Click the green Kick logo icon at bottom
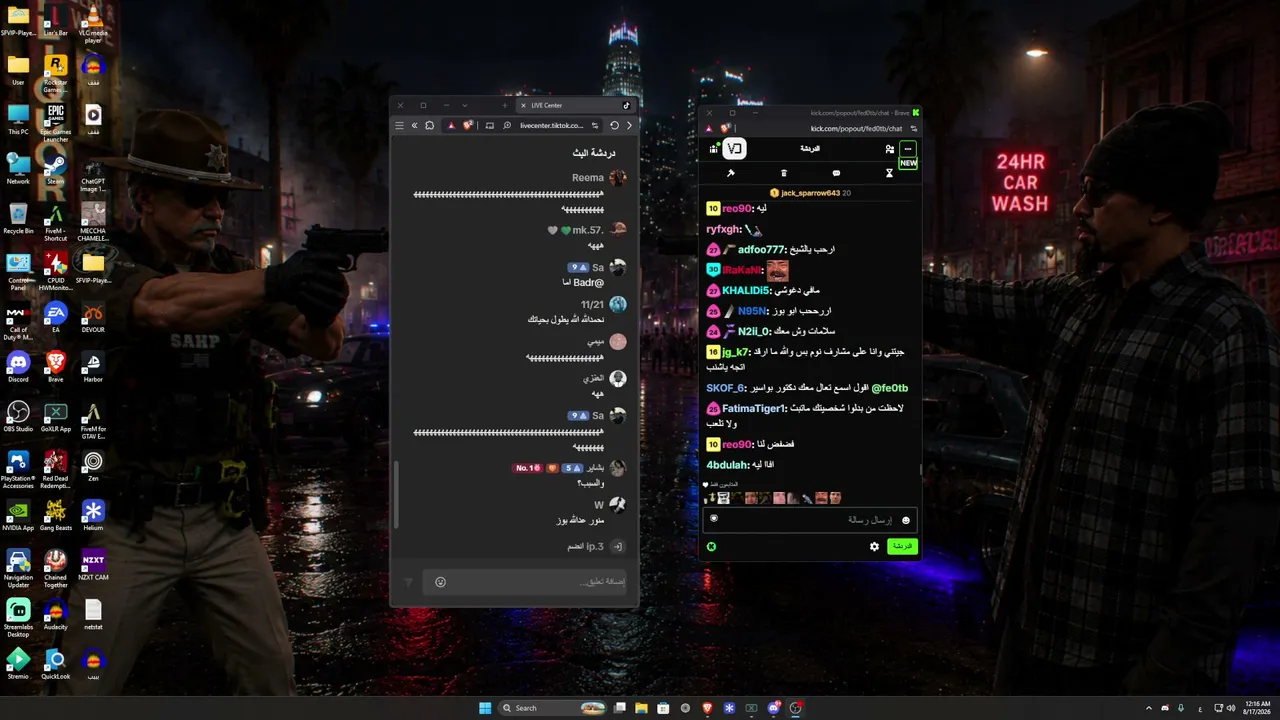Viewport: 1280px width, 720px height. [711, 547]
